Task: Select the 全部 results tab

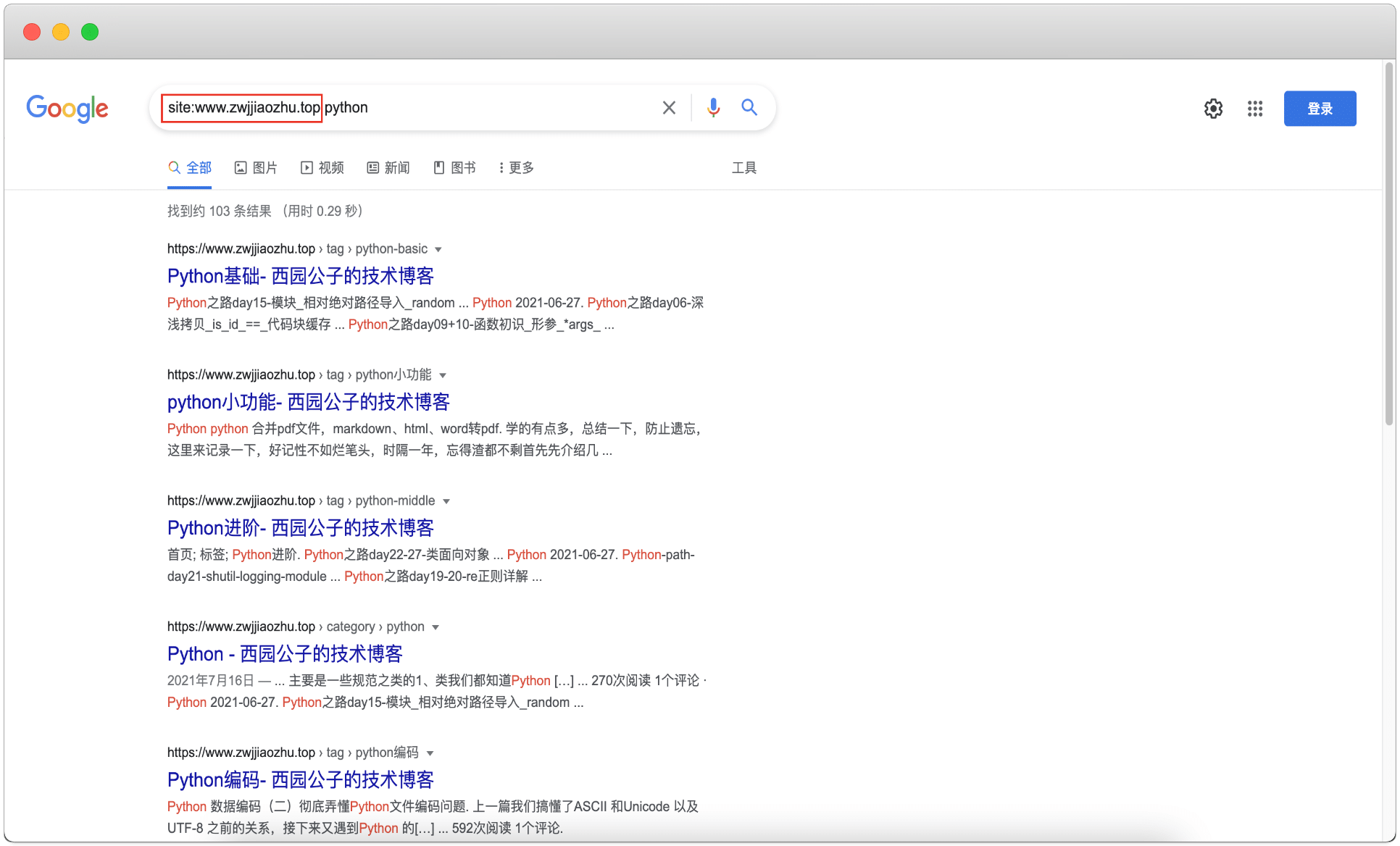Action: (x=190, y=168)
